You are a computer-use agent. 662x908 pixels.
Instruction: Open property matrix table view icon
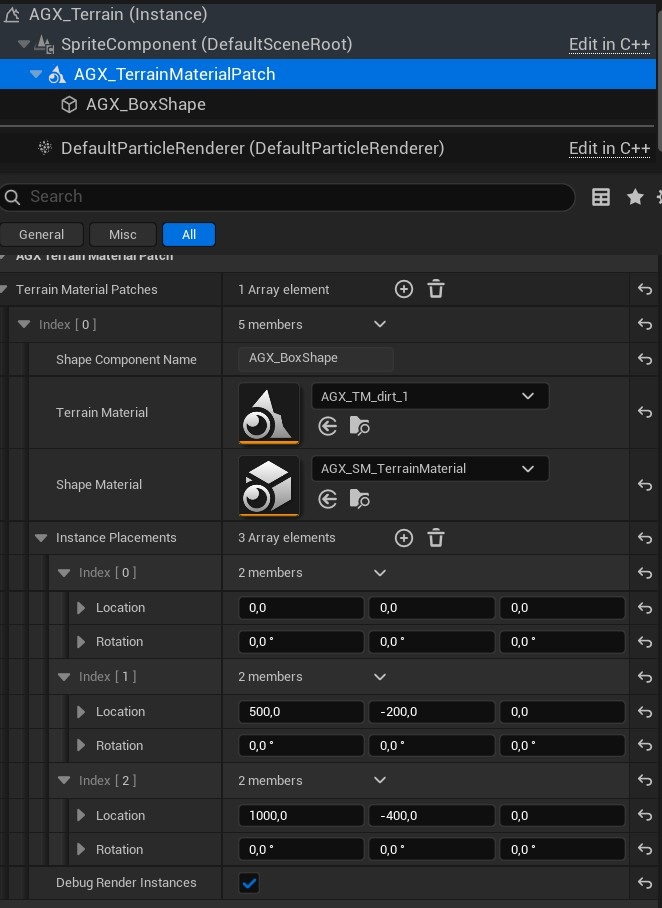601,197
